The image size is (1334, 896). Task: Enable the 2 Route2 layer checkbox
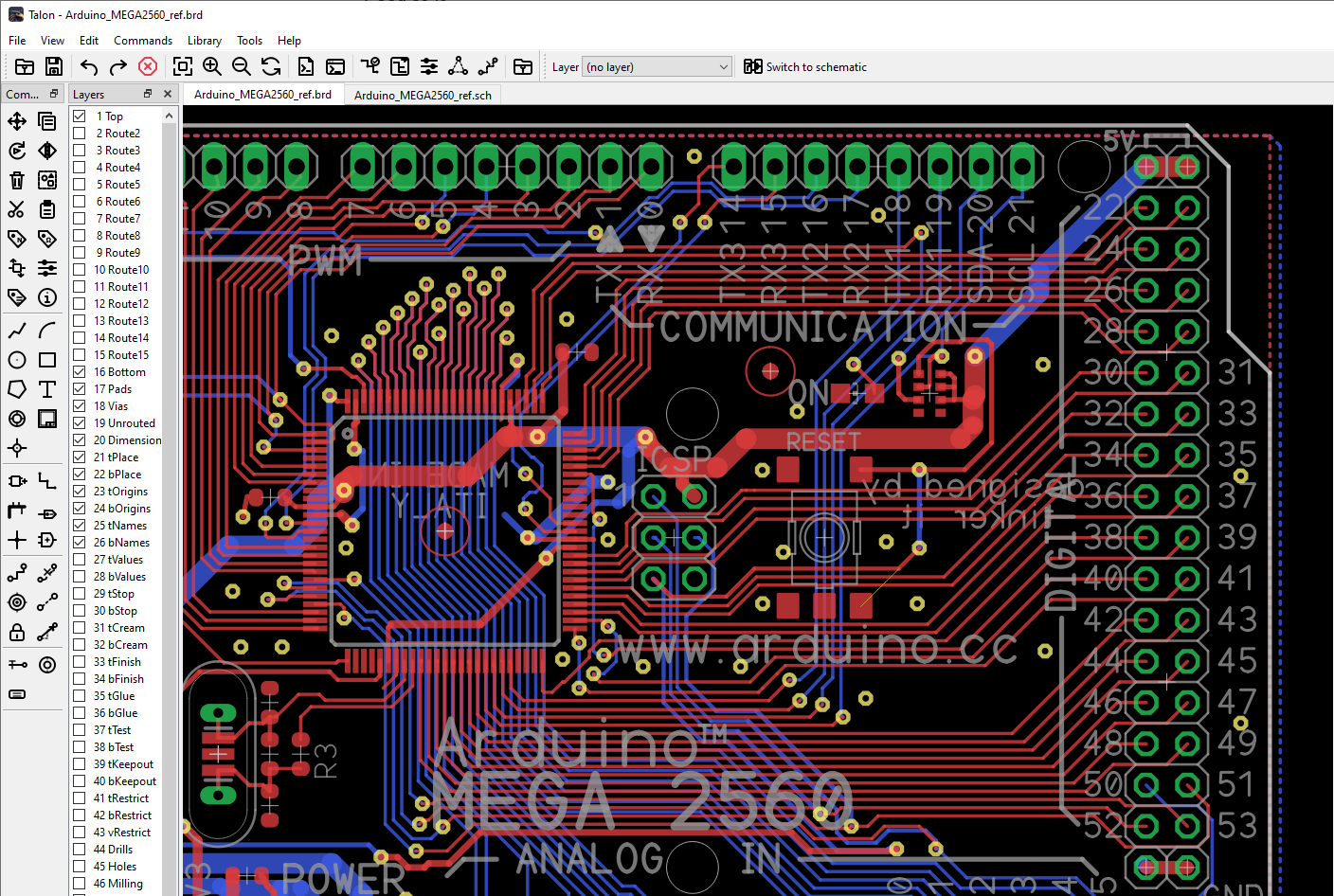[x=80, y=134]
